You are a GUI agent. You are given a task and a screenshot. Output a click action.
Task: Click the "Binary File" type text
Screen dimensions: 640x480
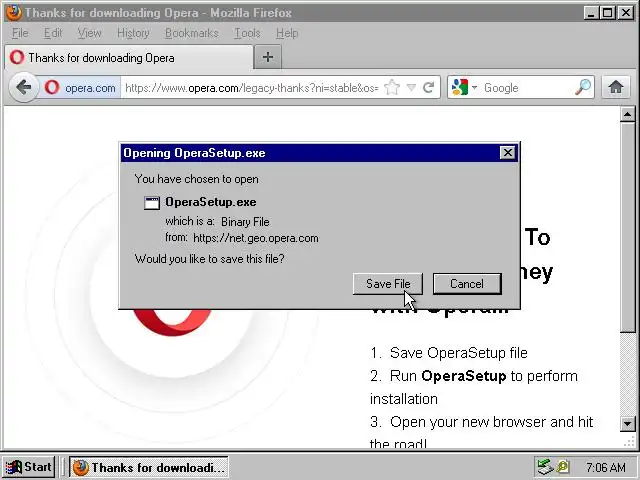point(245,222)
